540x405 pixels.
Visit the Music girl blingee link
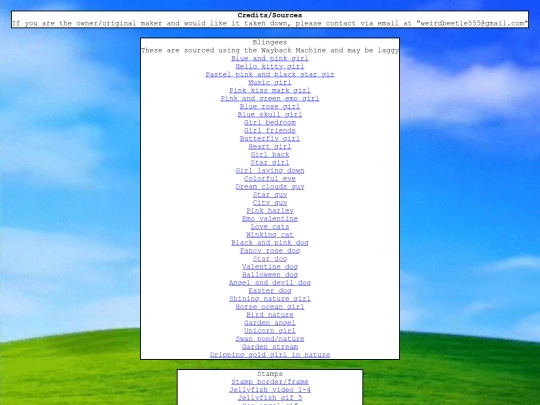(270, 82)
